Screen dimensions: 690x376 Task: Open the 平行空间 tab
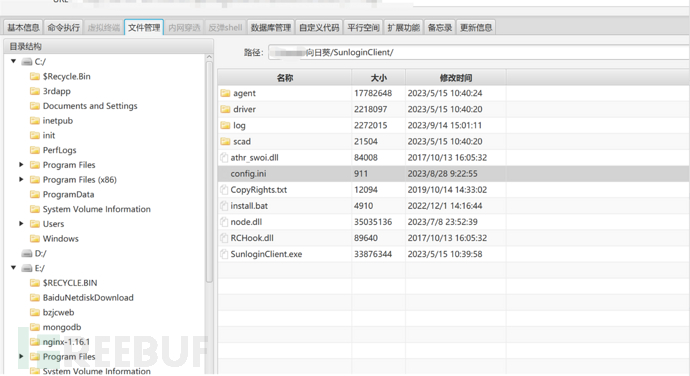[x=363, y=27]
